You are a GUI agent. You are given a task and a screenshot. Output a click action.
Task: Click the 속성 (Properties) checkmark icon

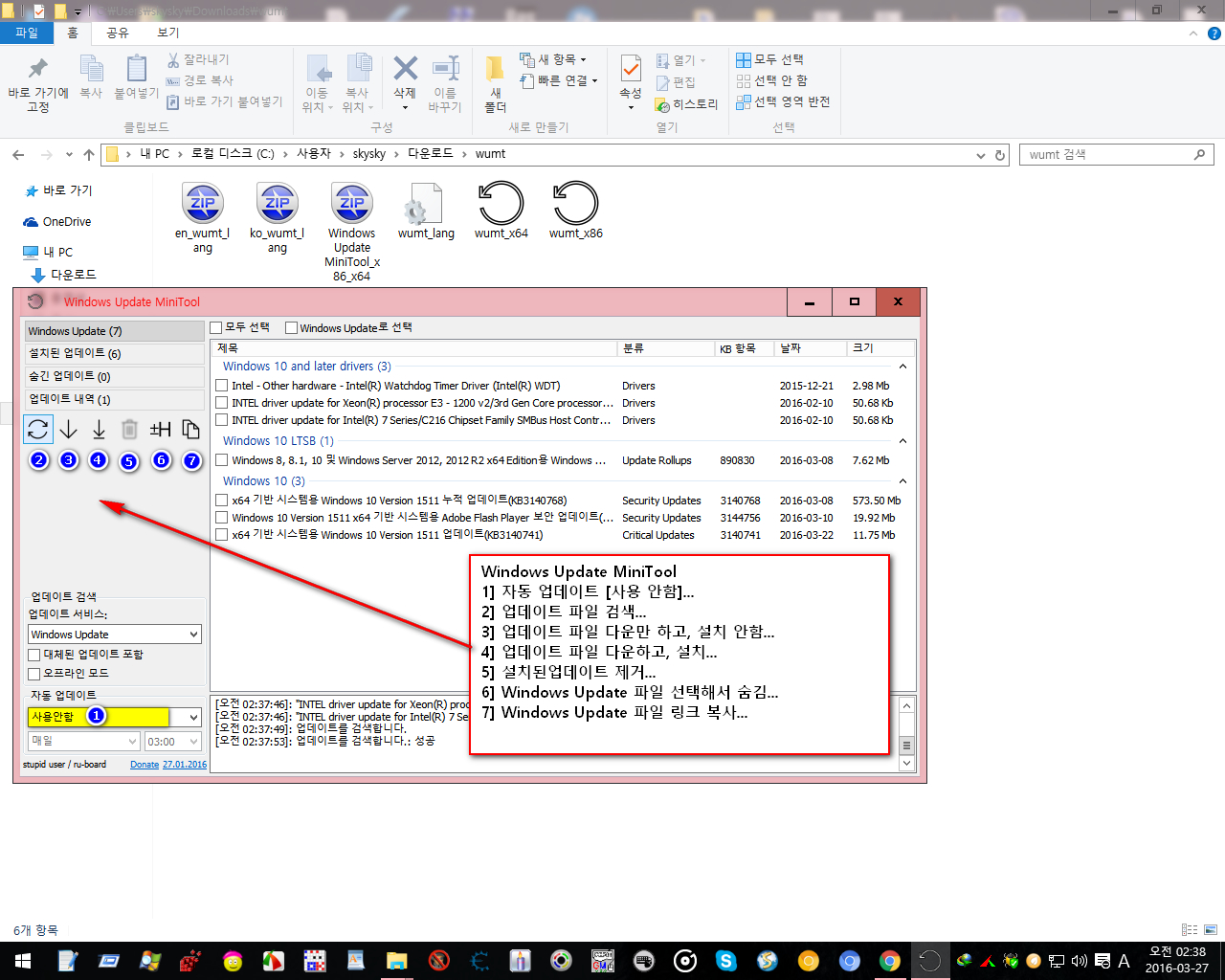tap(631, 69)
